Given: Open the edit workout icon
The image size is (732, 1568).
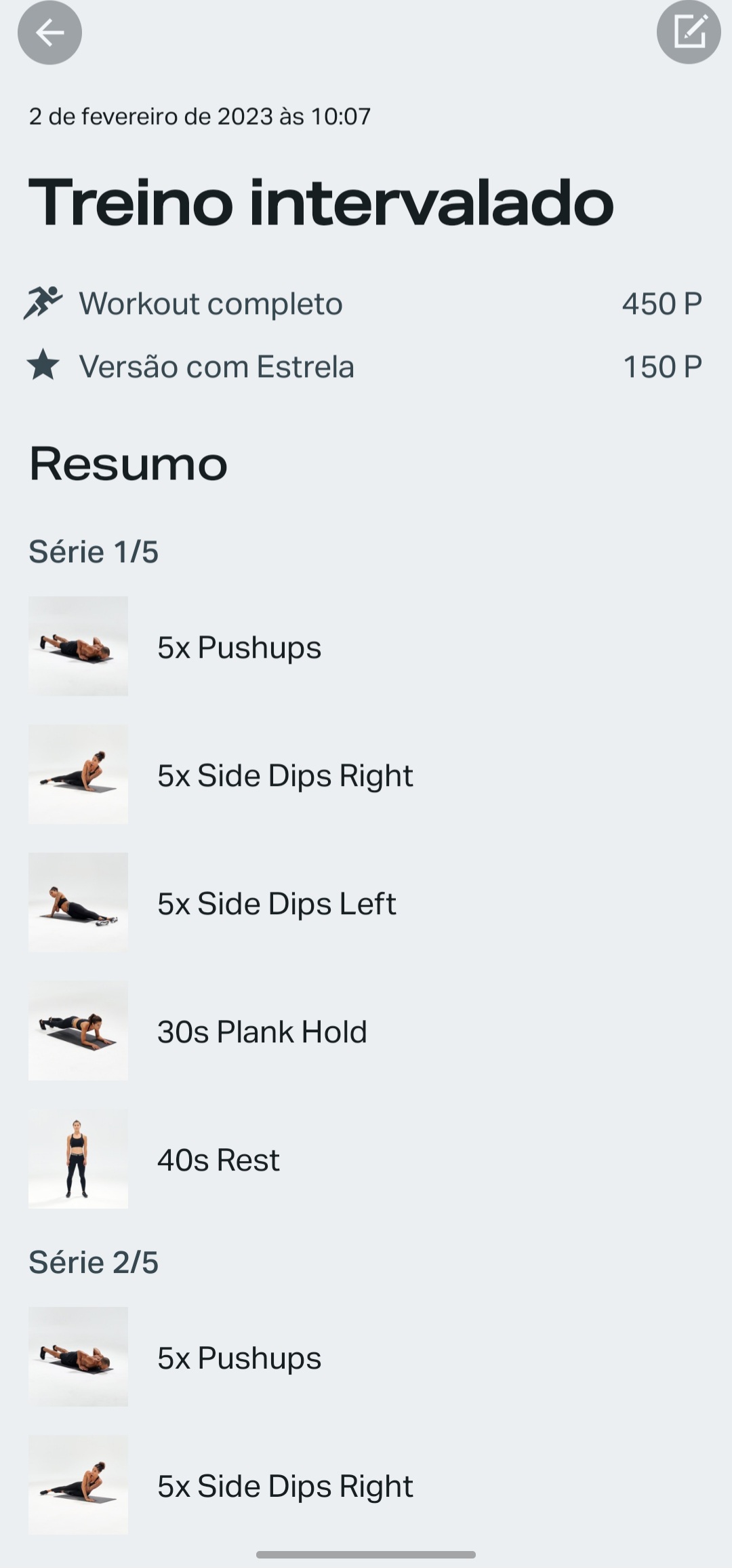Looking at the screenshot, I should coord(689,33).
